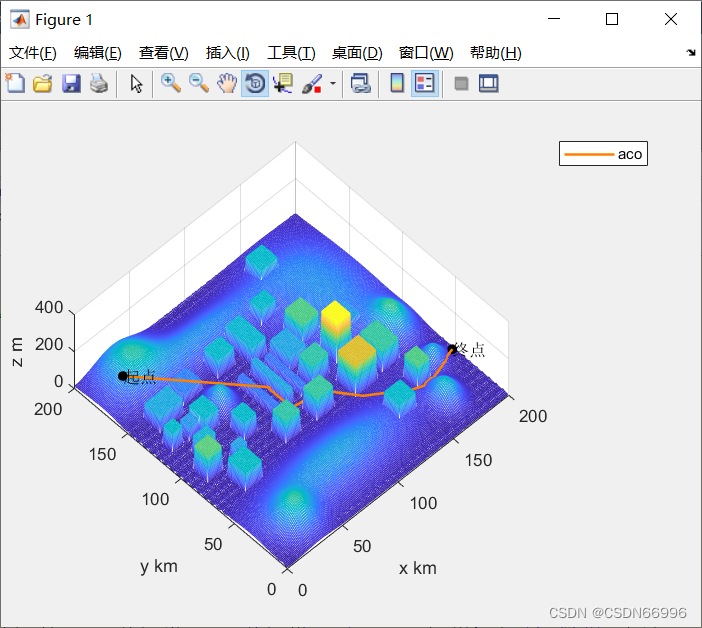Screen dimensions: 702x628
Task: Click the New Figure icon
Action: coord(16,83)
